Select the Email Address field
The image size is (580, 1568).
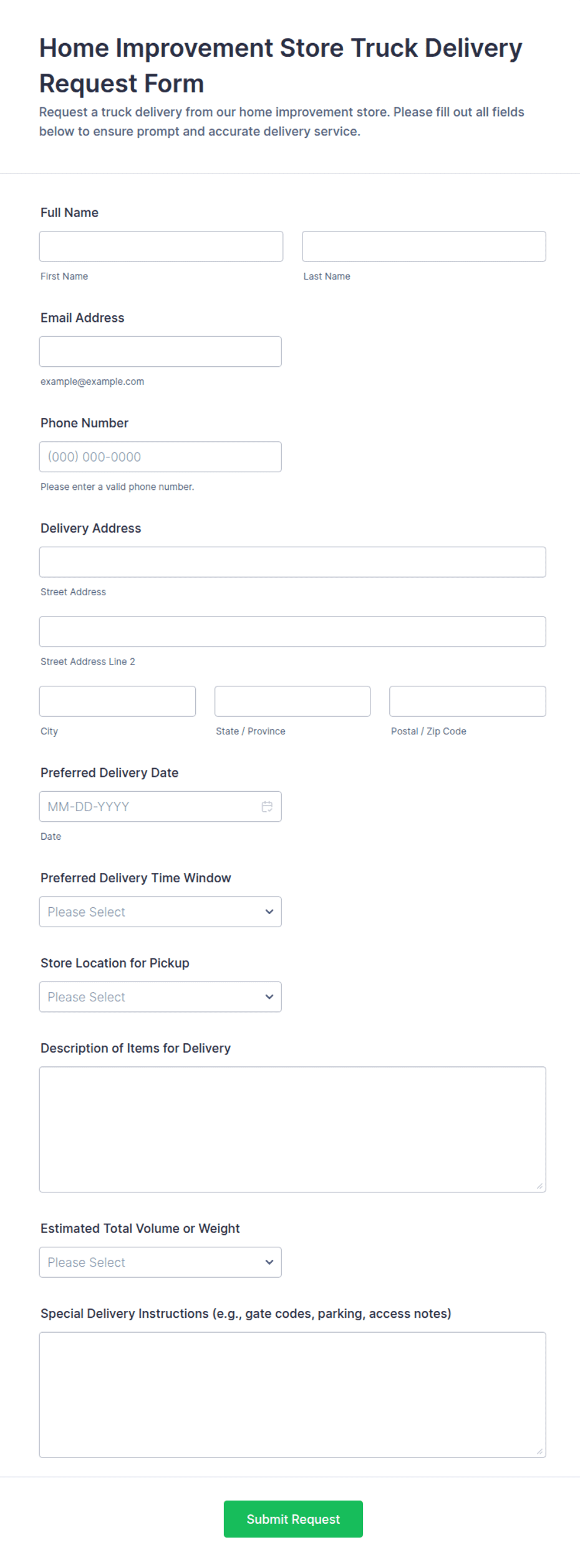tap(160, 351)
